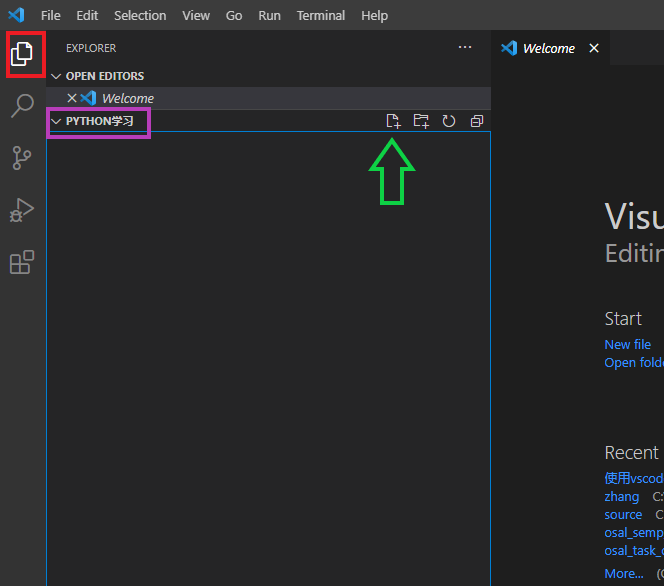This screenshot has width=664, height=586.
Task: Open the Source Control view
Action: [22, 158]
